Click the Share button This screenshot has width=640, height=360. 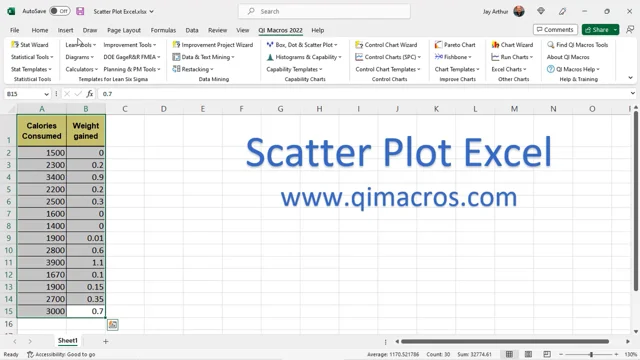pos(597,29)
